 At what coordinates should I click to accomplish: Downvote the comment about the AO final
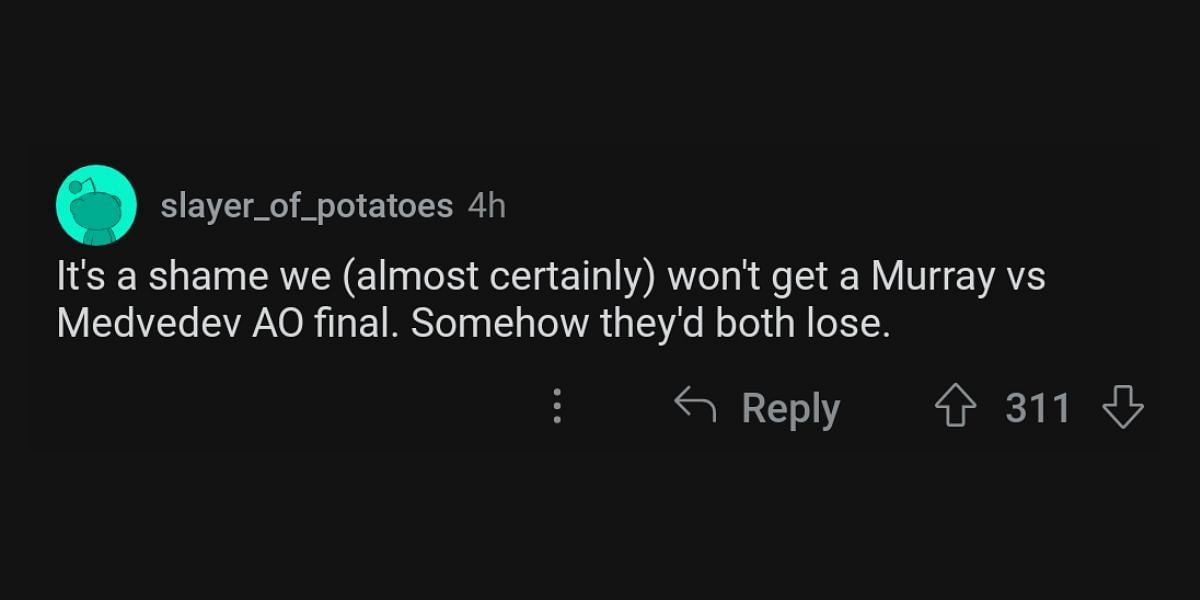1122,408
